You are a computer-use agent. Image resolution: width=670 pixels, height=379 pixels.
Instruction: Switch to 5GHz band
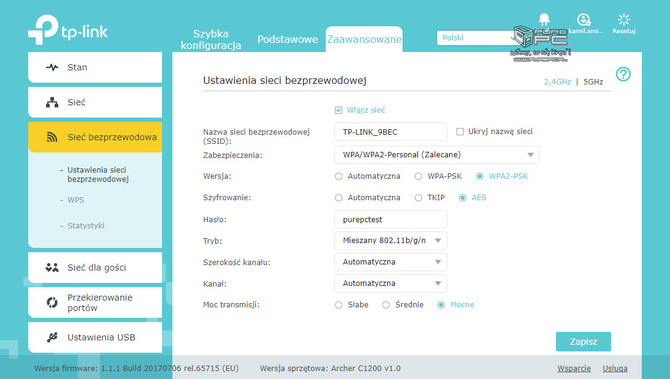tap(594, 82)
